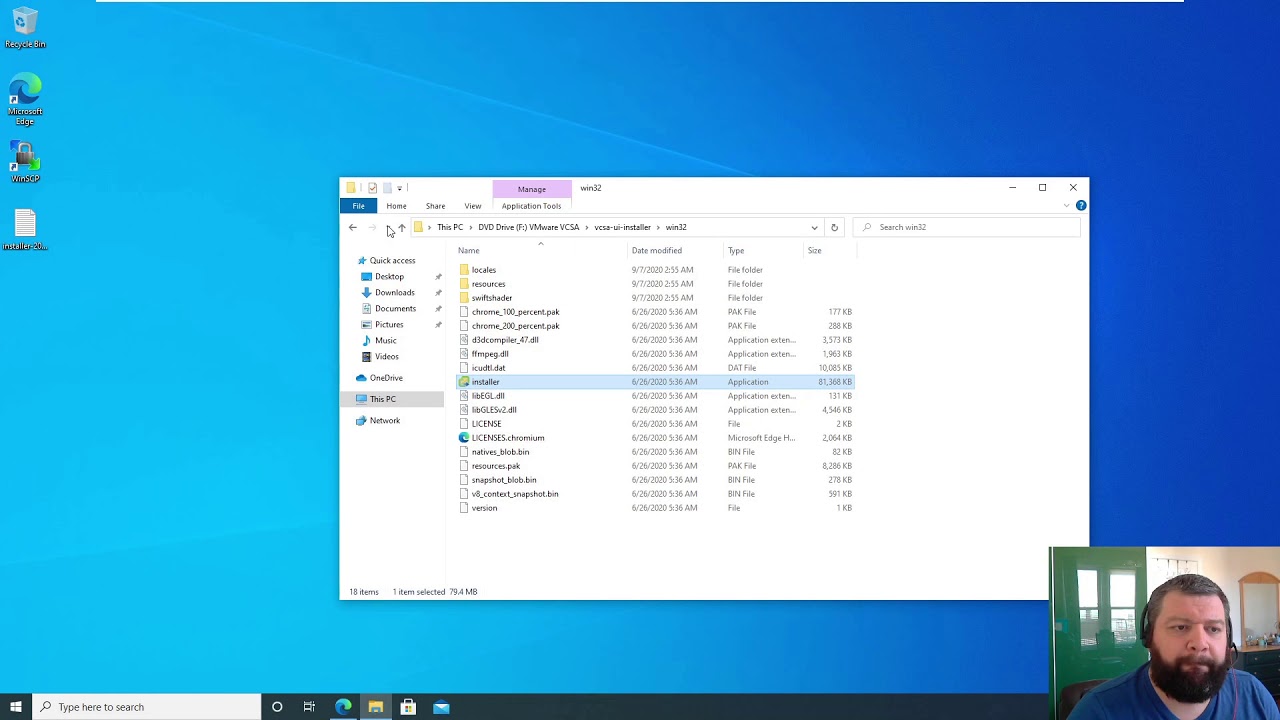Click vcsa-ui-installer breadcrumb in address bar
1280x720 pixels.
point(622,227)
